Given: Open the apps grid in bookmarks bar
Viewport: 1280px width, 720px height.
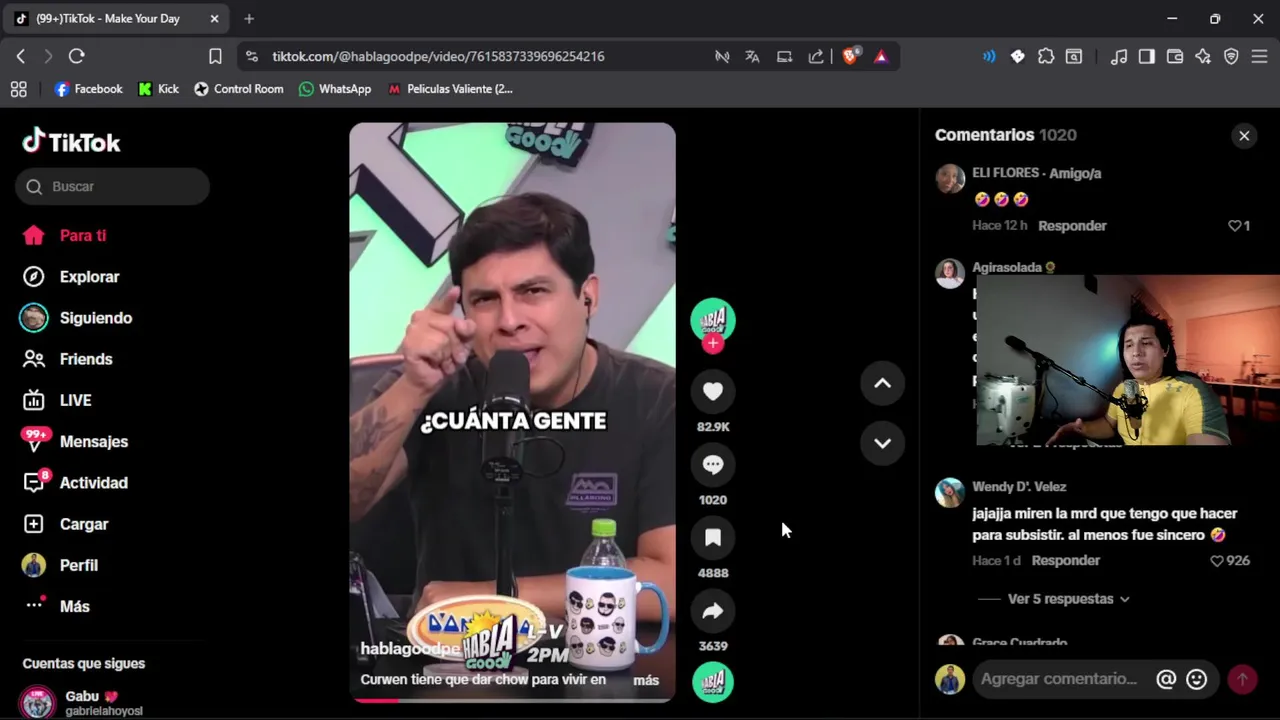Looking at the screenshot, I should 18,89.
